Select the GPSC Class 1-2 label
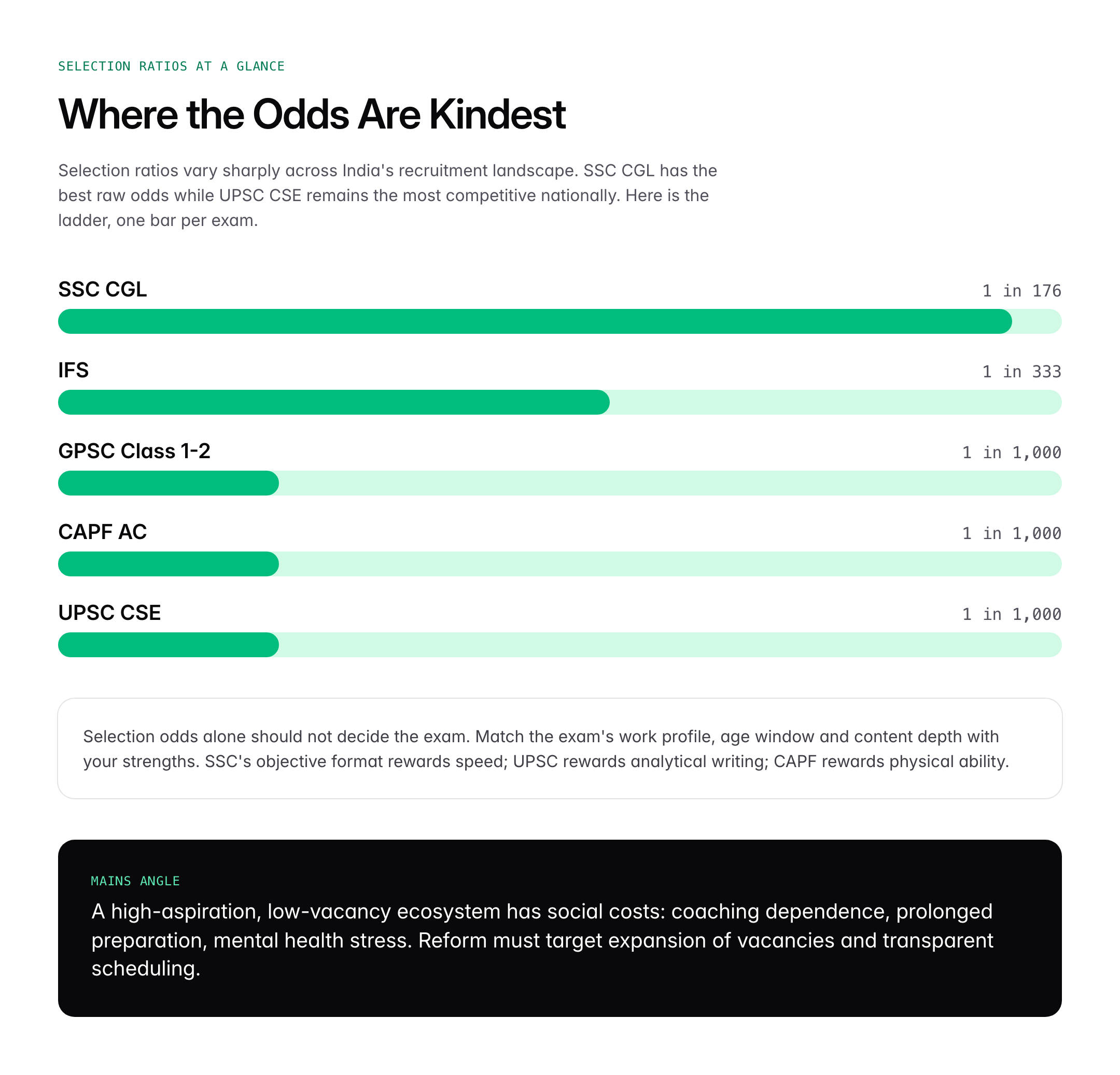1120x1075 pixels. [134, 451]
